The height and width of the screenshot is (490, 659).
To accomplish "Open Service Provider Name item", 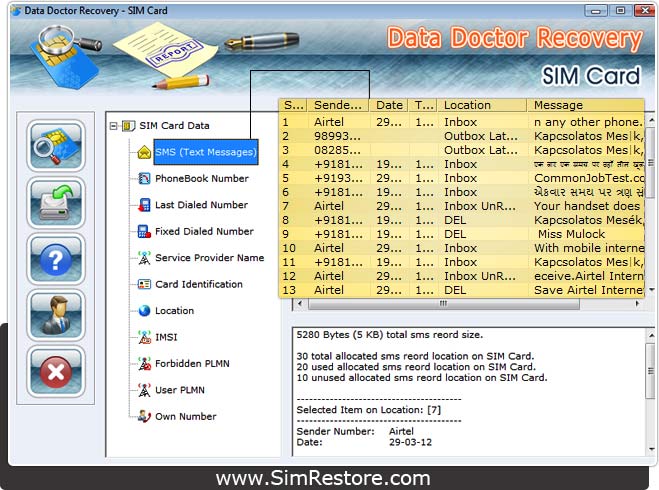I will pyautogui.click(x=209, y=258).
